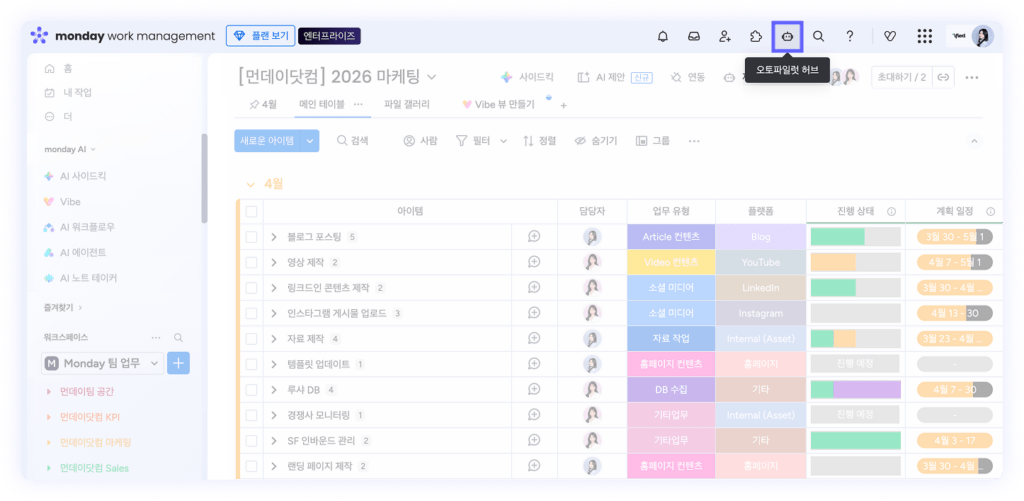
Task: Open the inbox tray icon
Action: point(693,37)
